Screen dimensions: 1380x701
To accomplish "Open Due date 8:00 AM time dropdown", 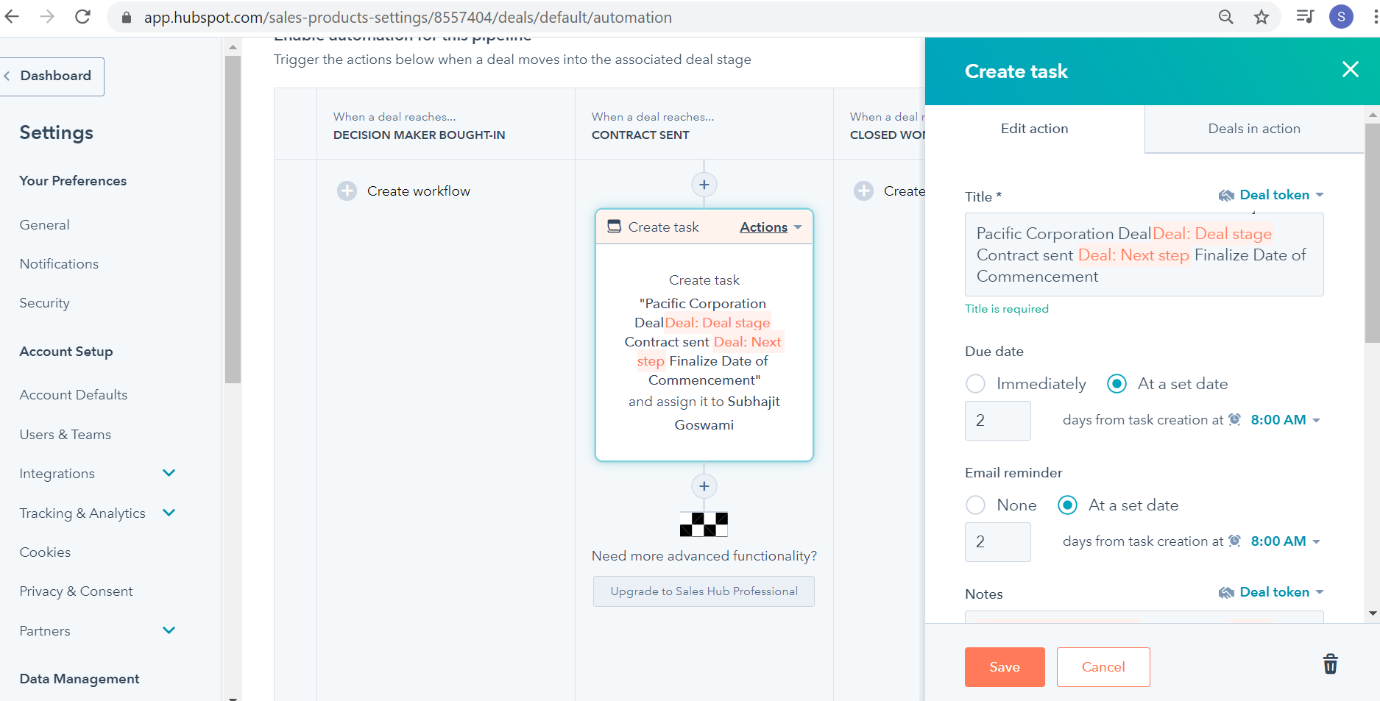I will [1285, 420].
